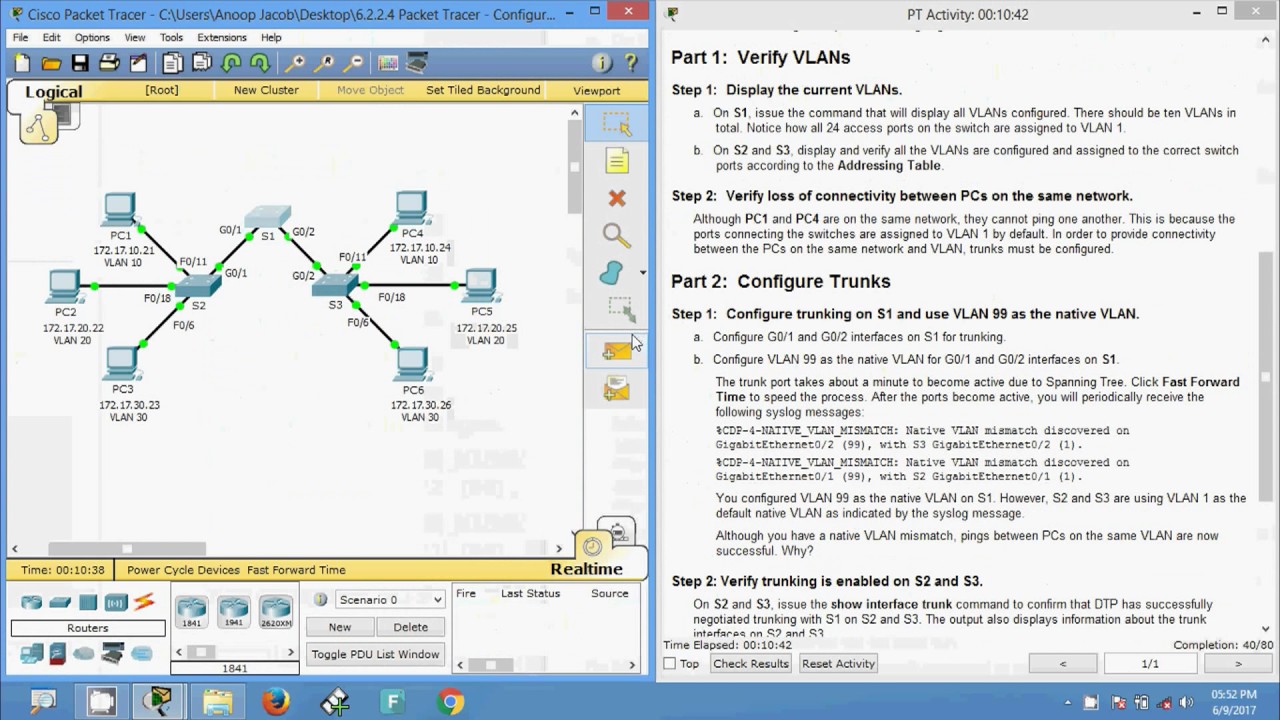1280x720 pixels.
Task: Redo the action with green arrow
Action: point(260,63)
